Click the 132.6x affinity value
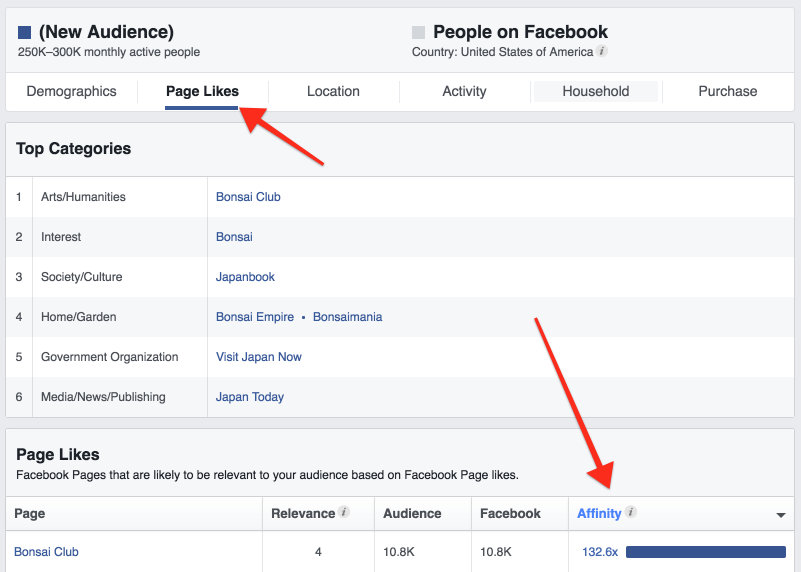801x572 pixels. point(600,552)
